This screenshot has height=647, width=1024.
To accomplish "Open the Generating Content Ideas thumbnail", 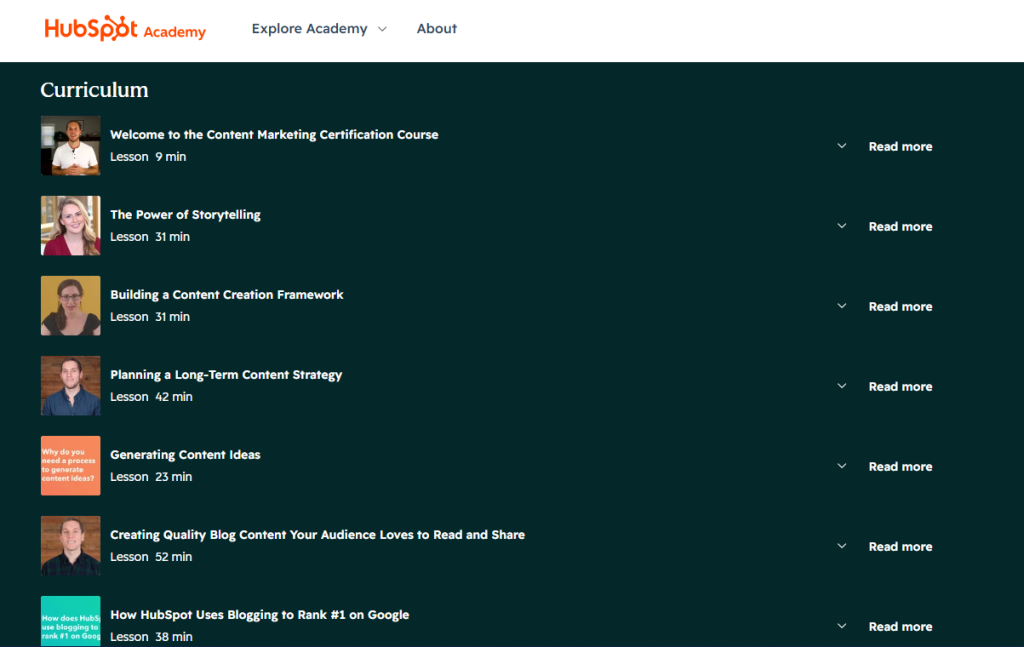I will coord(71,466).
